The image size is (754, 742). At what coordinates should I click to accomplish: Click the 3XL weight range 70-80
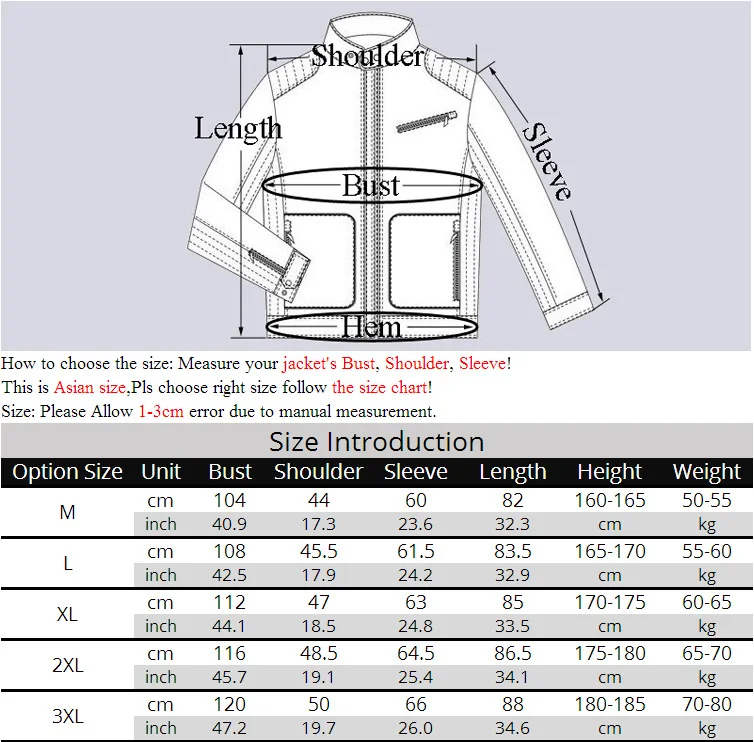tap(706, 704)
